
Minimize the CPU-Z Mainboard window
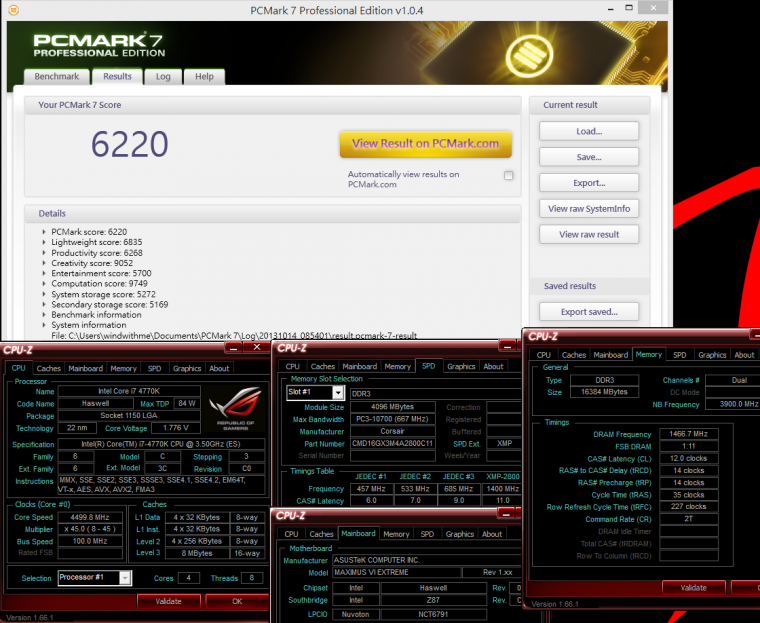pyautogui.click(x=505, y=514)
